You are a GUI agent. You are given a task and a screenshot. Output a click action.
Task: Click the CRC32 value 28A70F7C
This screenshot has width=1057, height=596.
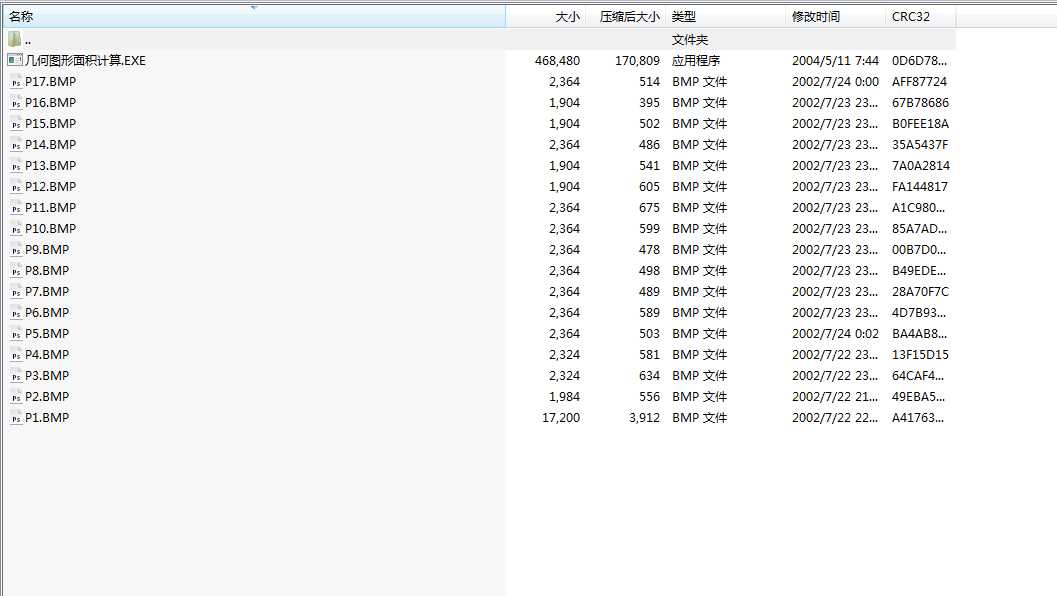point(920,291)
